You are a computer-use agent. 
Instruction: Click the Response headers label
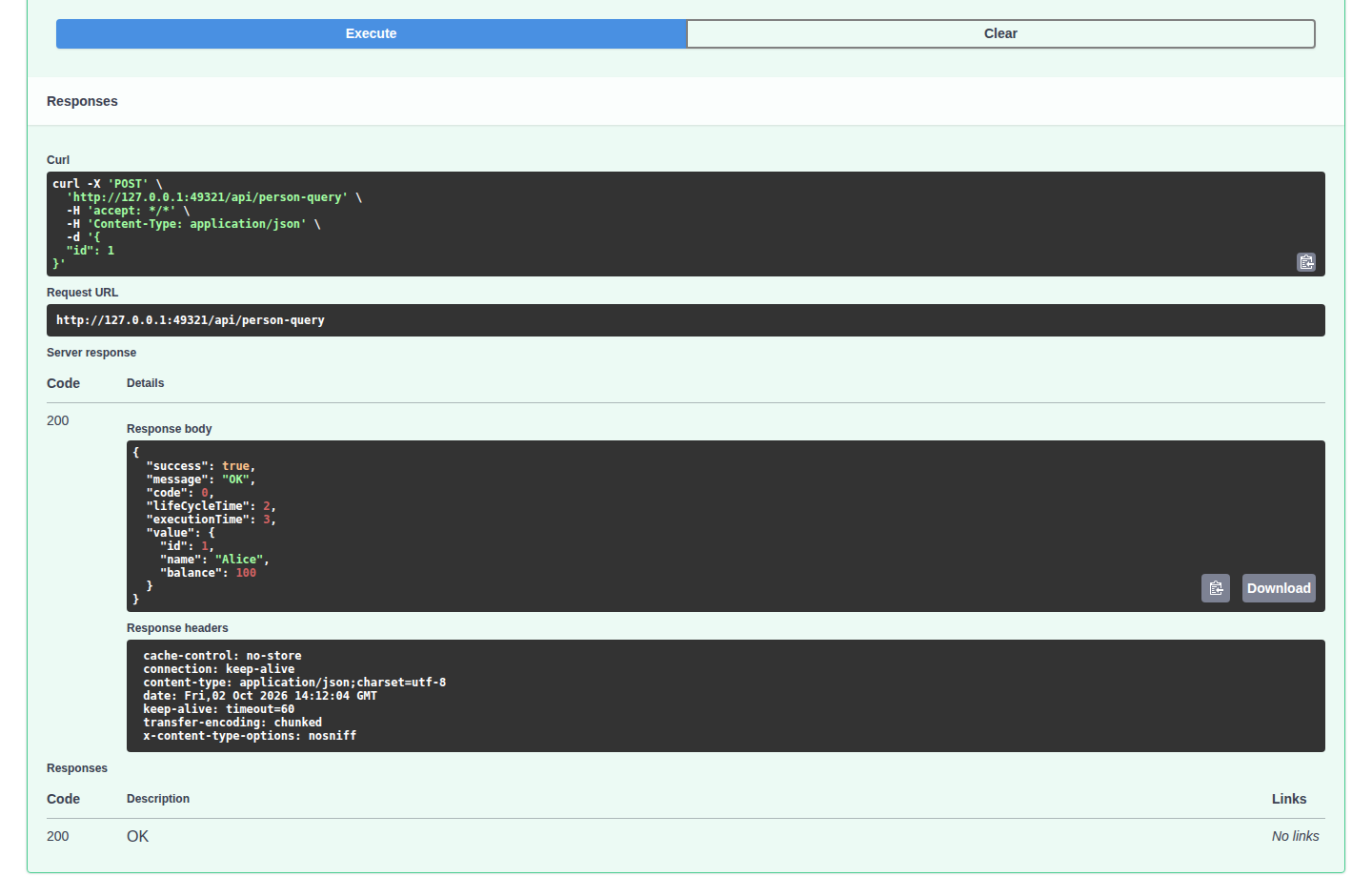coord(177,628)
